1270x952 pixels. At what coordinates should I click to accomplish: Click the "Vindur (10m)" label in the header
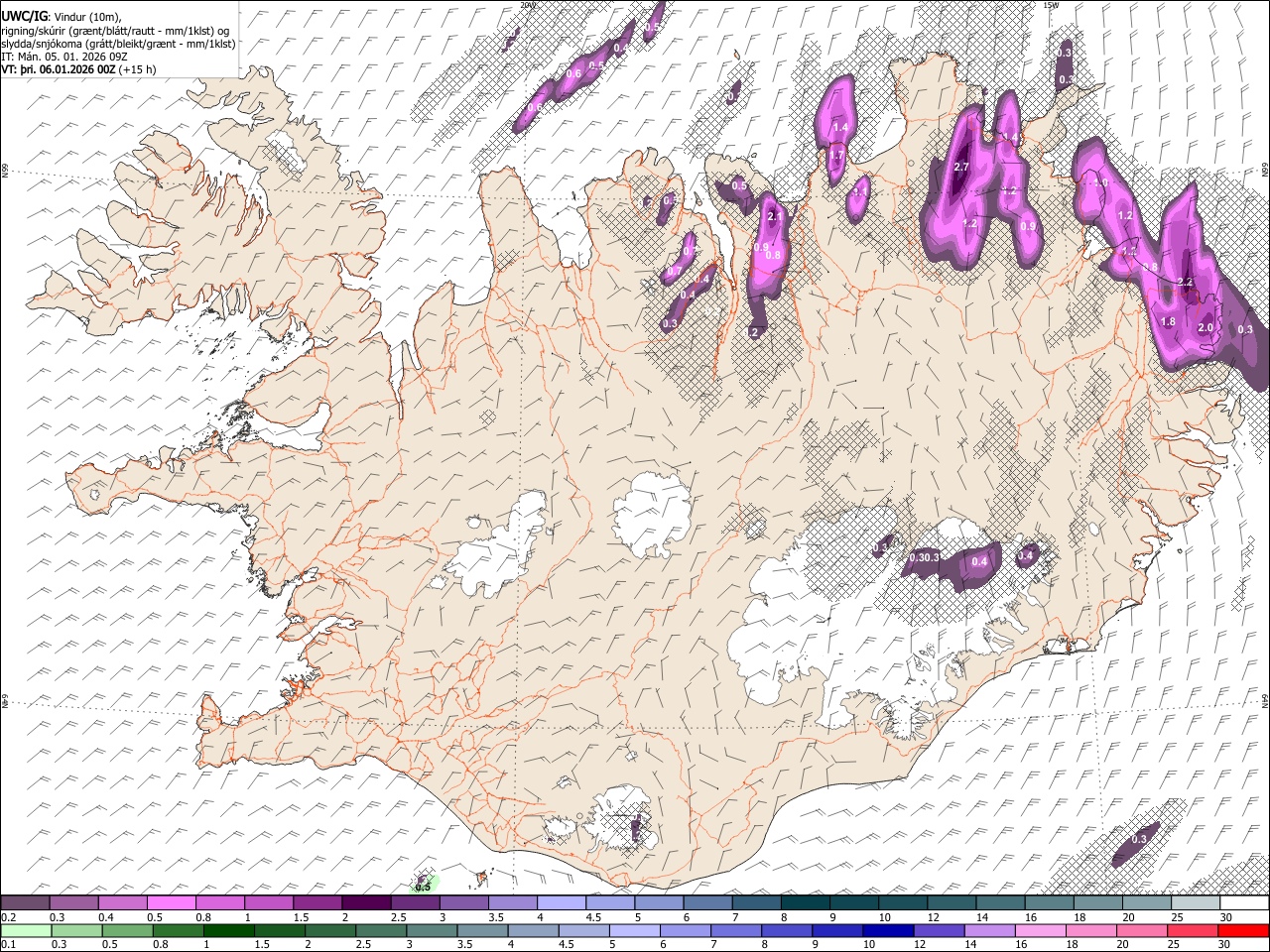[x=87, y=17]
